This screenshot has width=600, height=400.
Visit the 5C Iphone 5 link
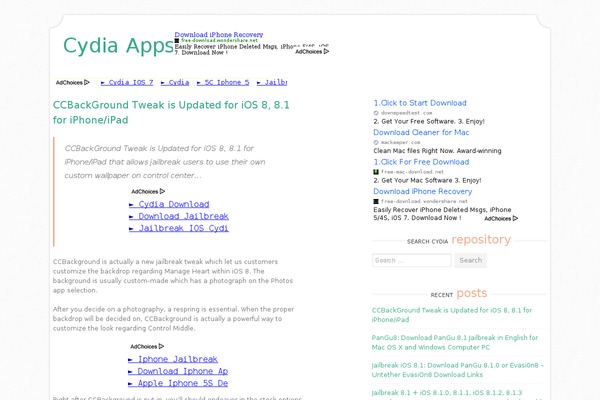click(223, 82)
